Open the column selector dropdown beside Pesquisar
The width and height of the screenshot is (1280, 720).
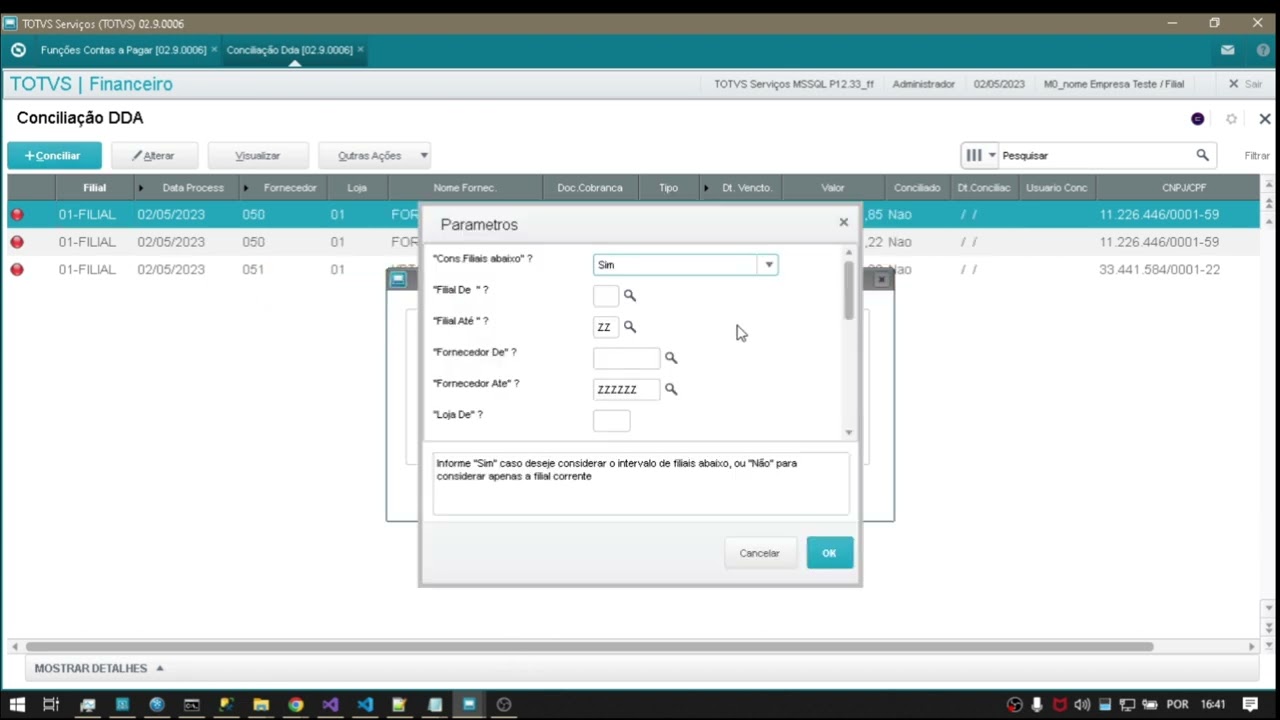coord(992,155)
